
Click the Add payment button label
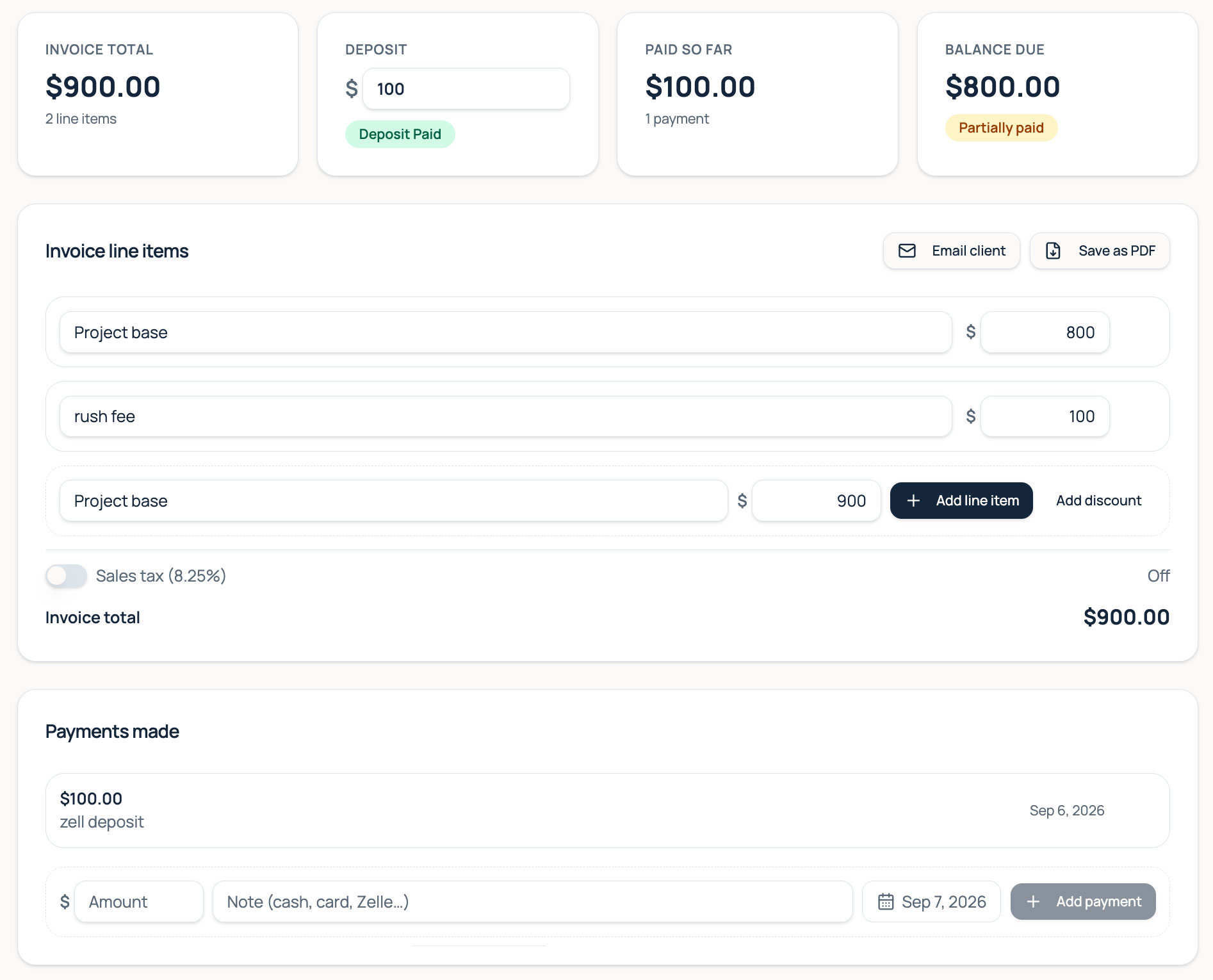click(1098, 902)
